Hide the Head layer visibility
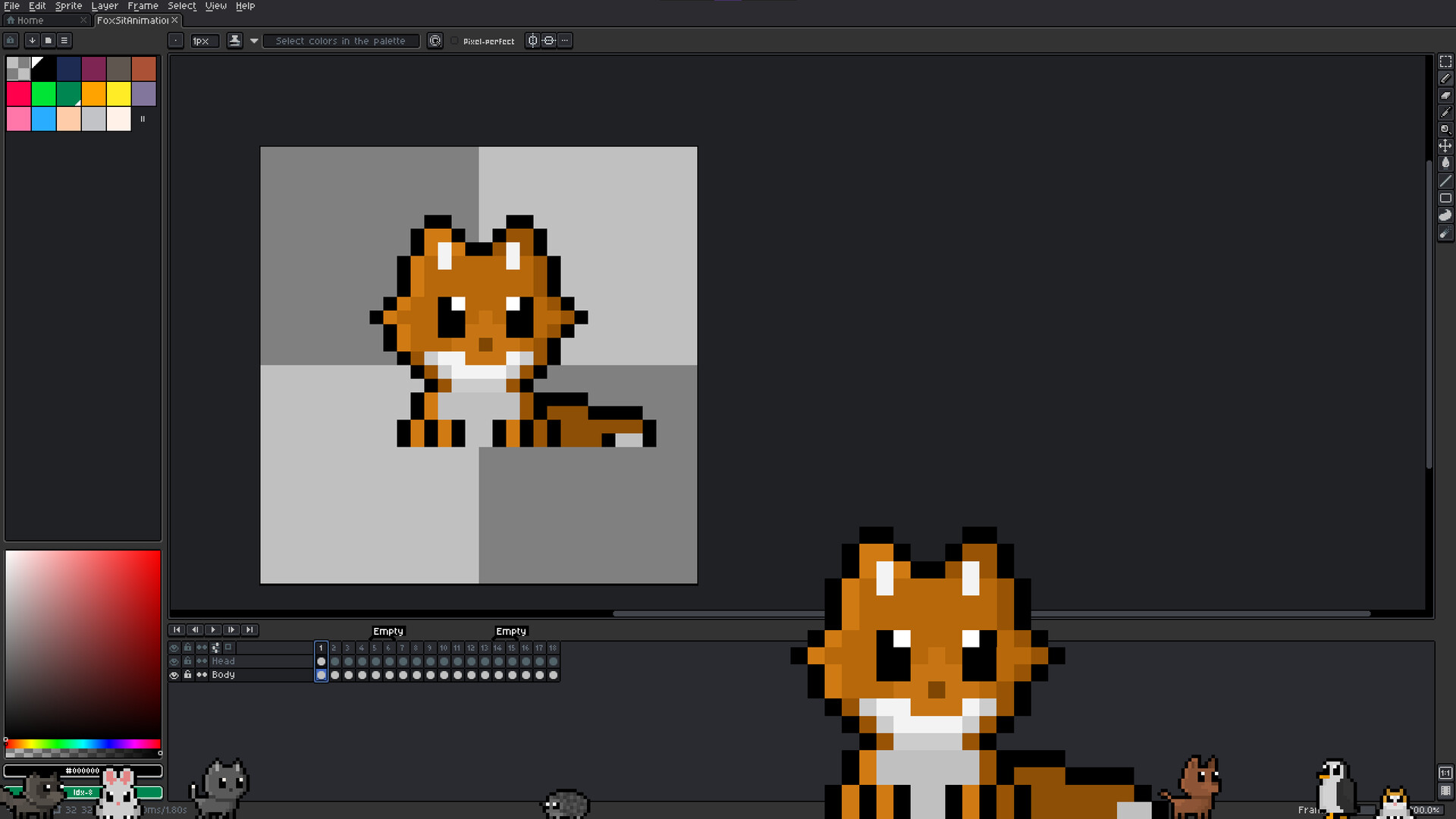This screenshot has height=819, width=1456. pyautogui.click(x=174, y=661)
